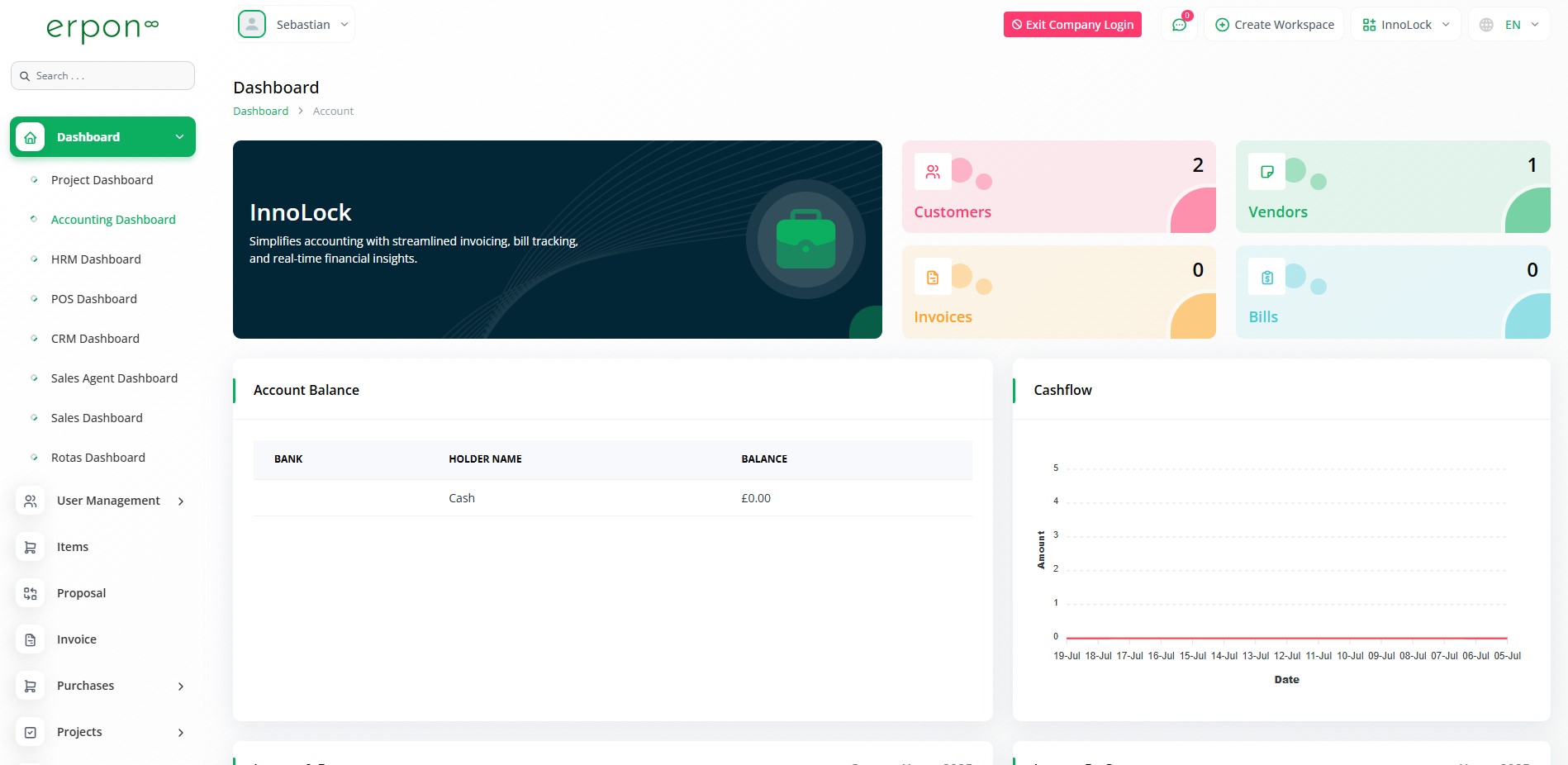1568x765 pixels.
Task: Click the HOLDER NAME column header
Action: pos(485,459)
